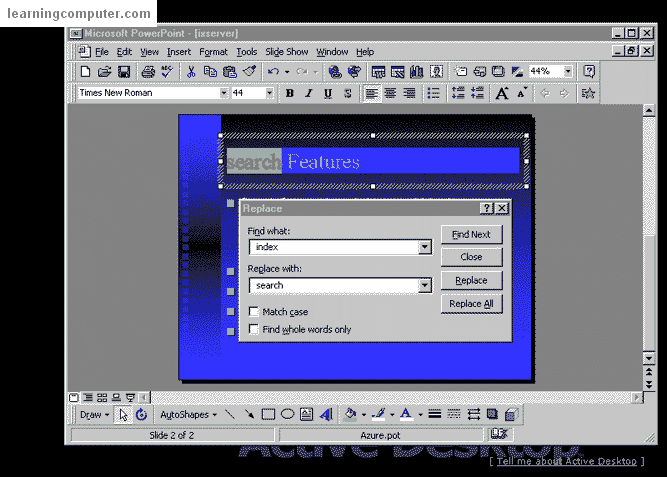The image size is (667, 477).
Task: Select the Format Painter brush icon
Action: click(x=249, y=71)
